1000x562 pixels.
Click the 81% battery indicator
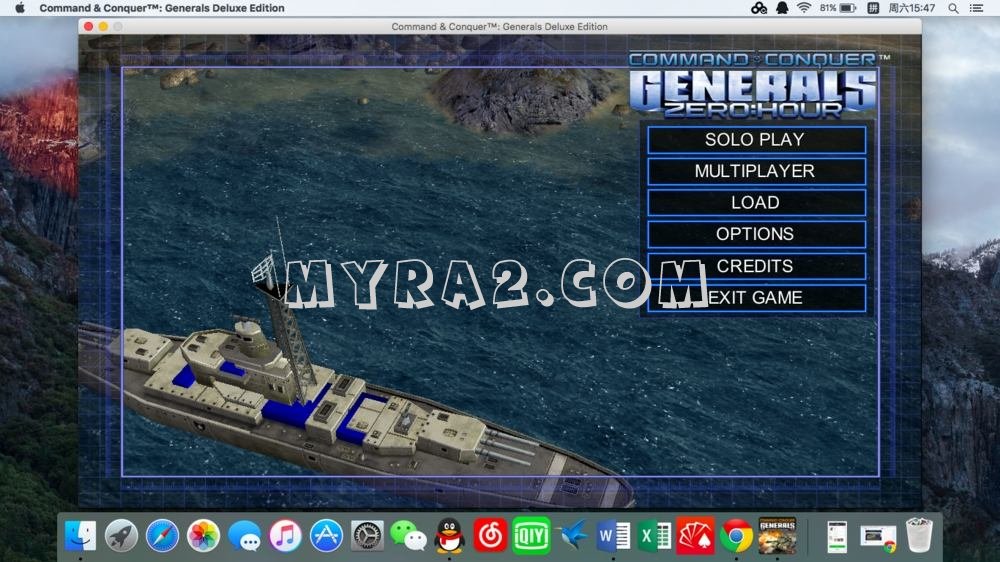coord(837,8)
